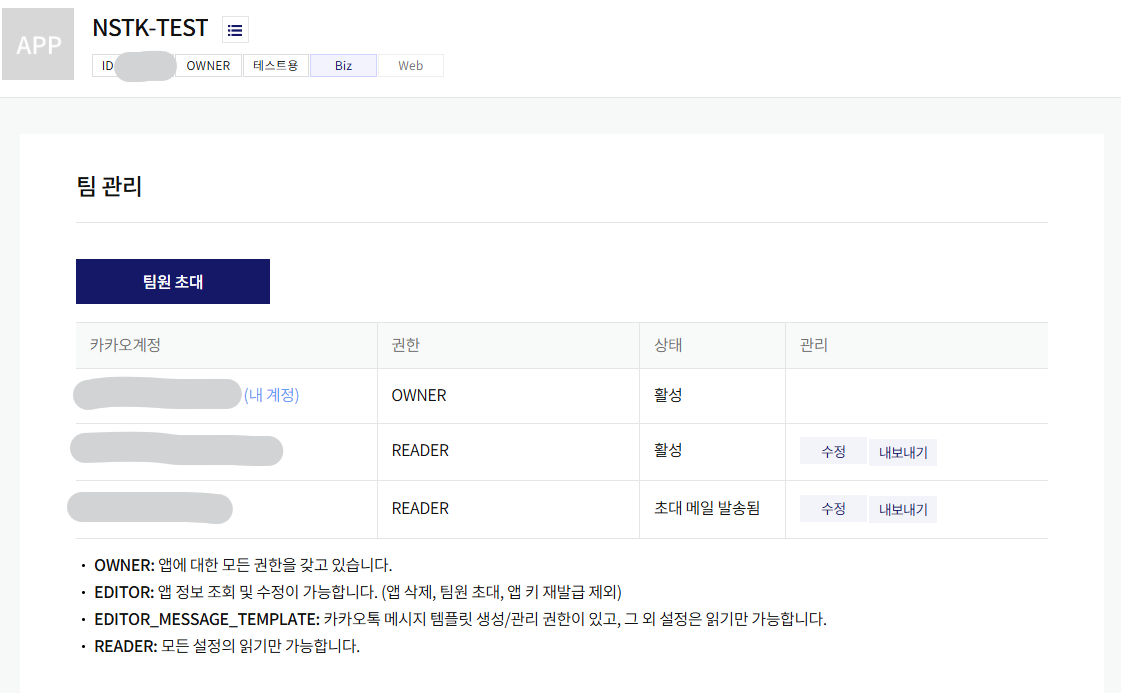Select the 테스트용 tag
Image resolution: width=1121 pixels, height=693 pixels.
(x=276, y=66)
